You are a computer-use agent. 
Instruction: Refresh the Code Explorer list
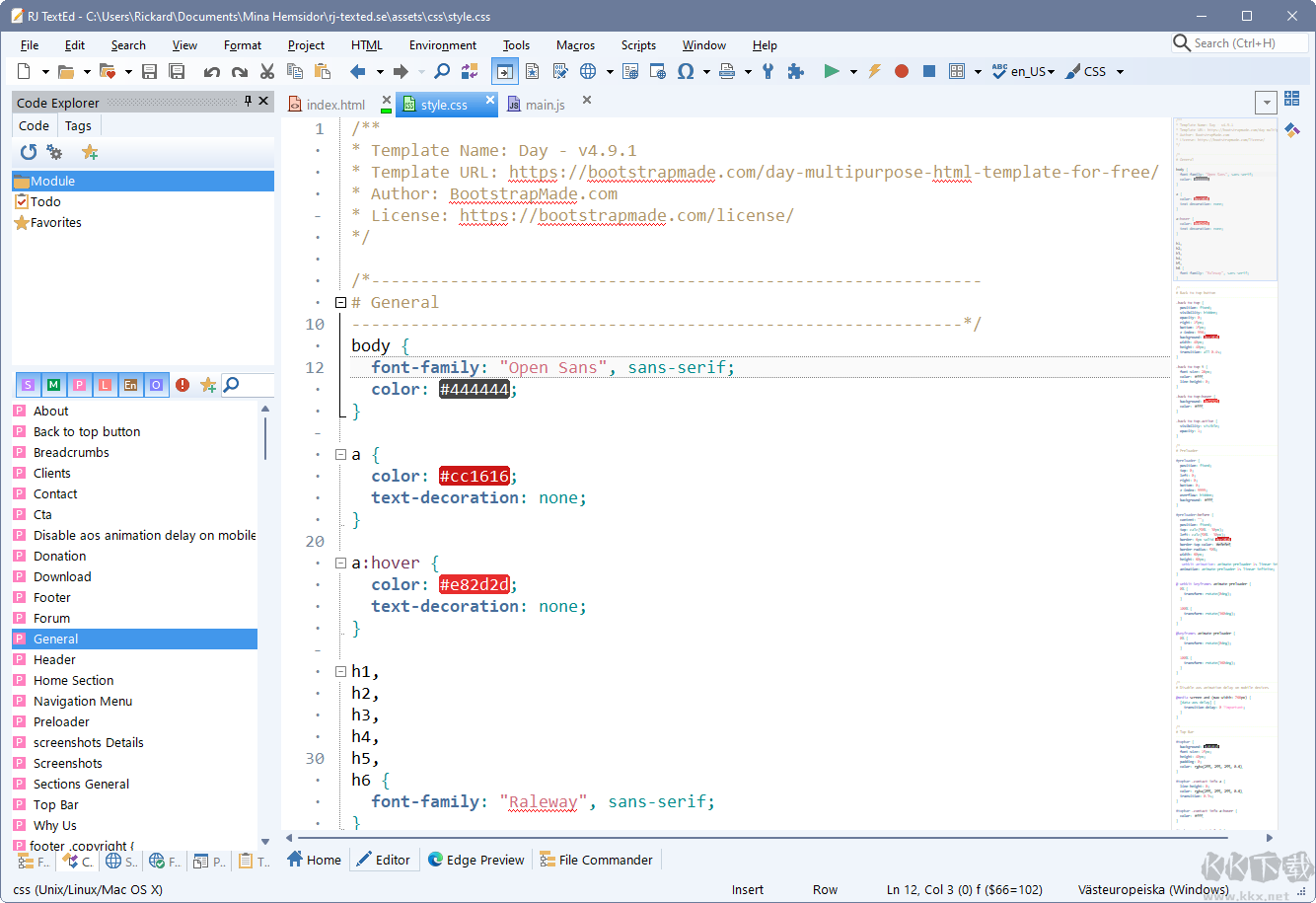(x=29, y=152)
